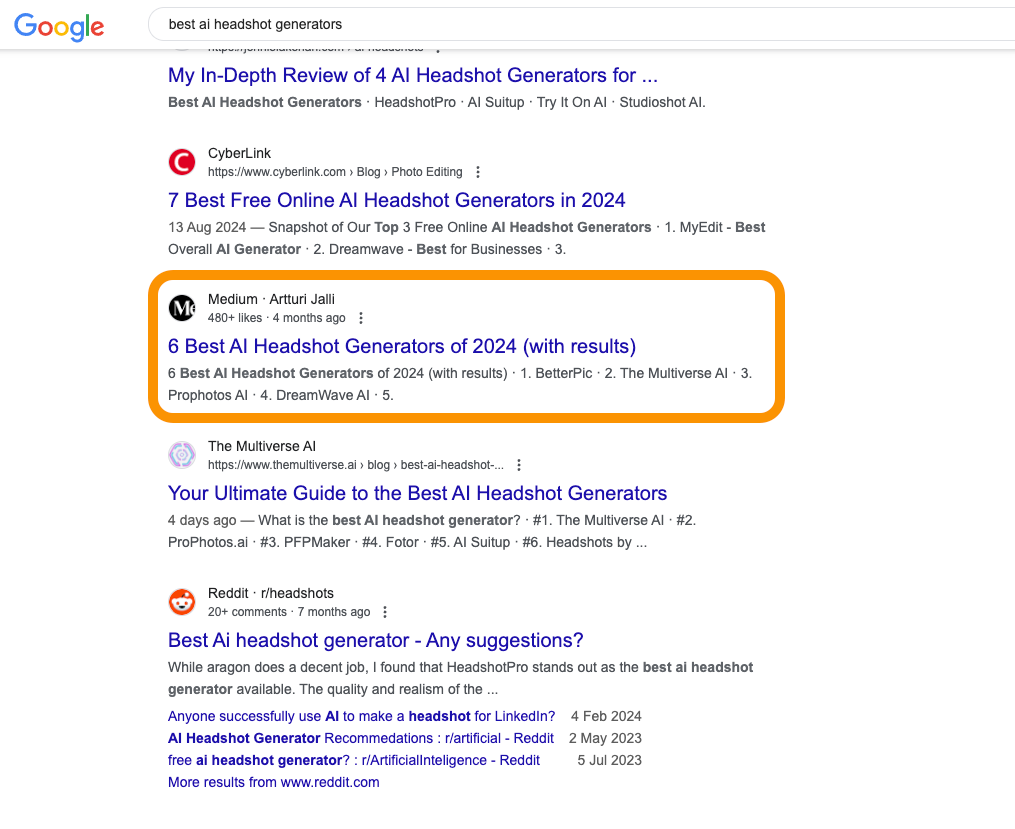Click the cyberlink.com Blog Photo Editing URL
This screenshot has height=829, width=1015.
point(335,172)
